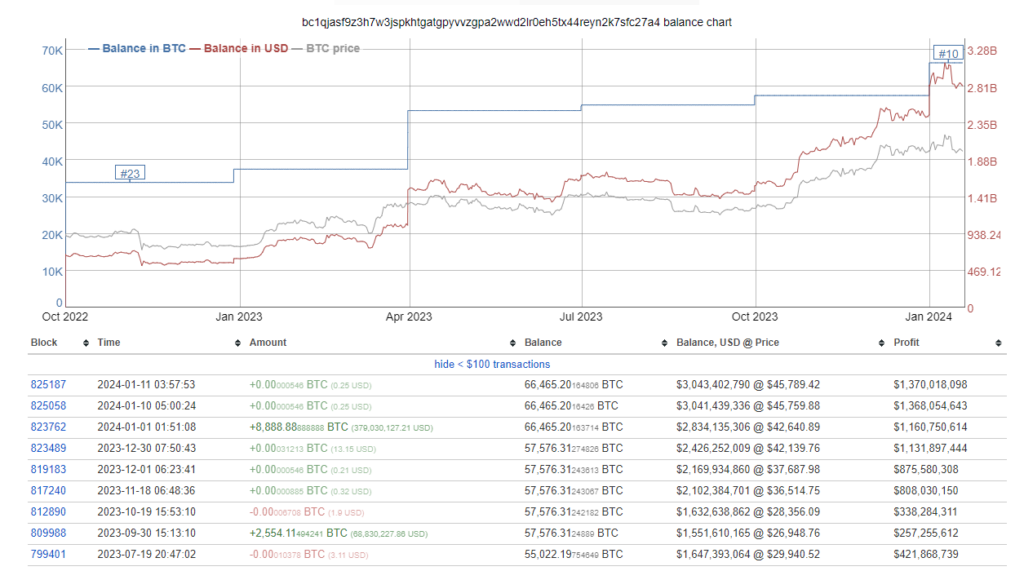Open block 812890 link
Screen dimensions: 1024x571
click(48, 512)
